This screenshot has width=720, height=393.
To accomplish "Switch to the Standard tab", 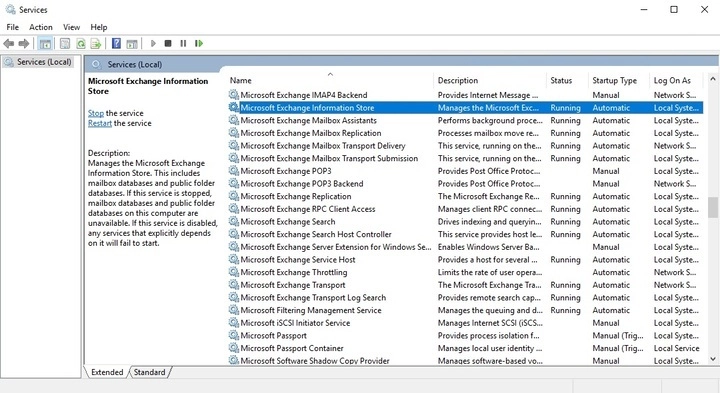I will click(x=149, y=372).
